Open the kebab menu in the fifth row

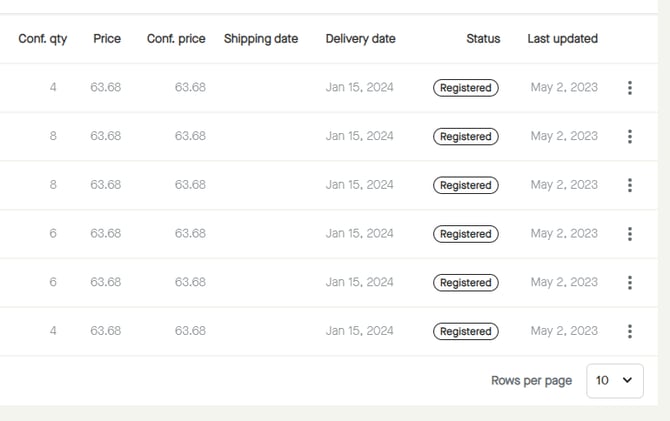(x=629, y=283)
